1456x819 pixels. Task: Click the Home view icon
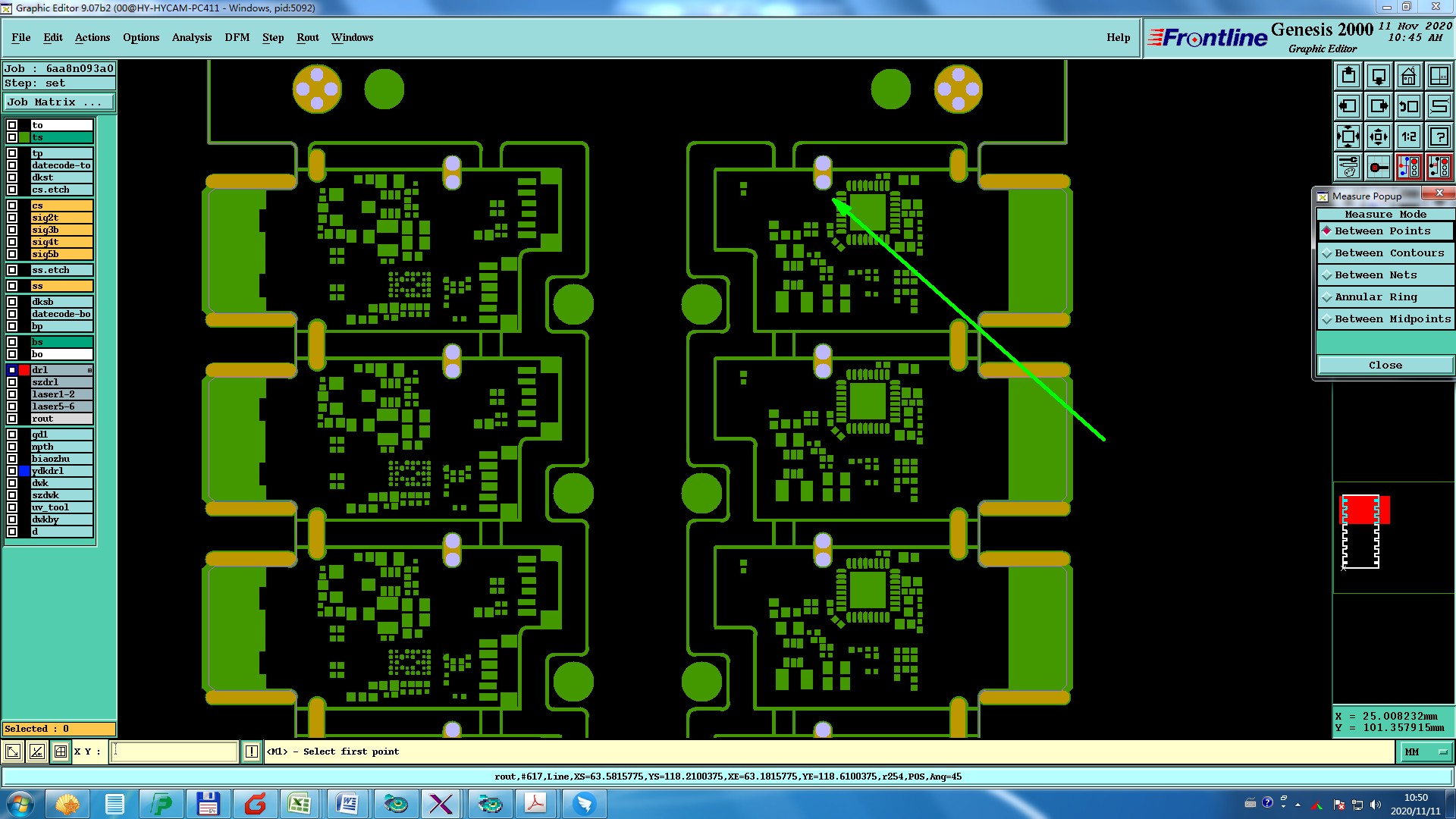[1408, 76]
